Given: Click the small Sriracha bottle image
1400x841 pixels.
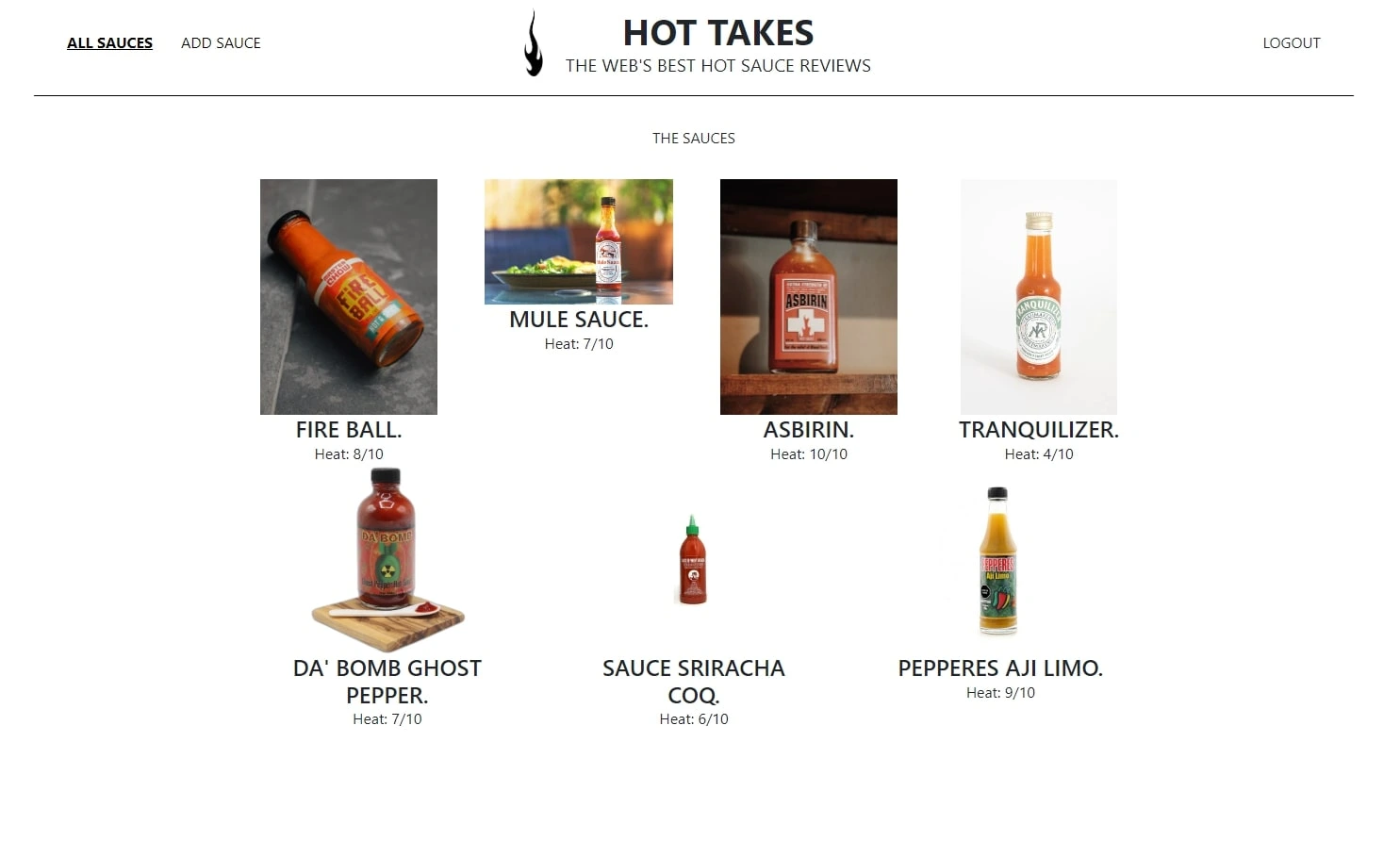Looking at the screenshot, I should [x=693, y=559].
